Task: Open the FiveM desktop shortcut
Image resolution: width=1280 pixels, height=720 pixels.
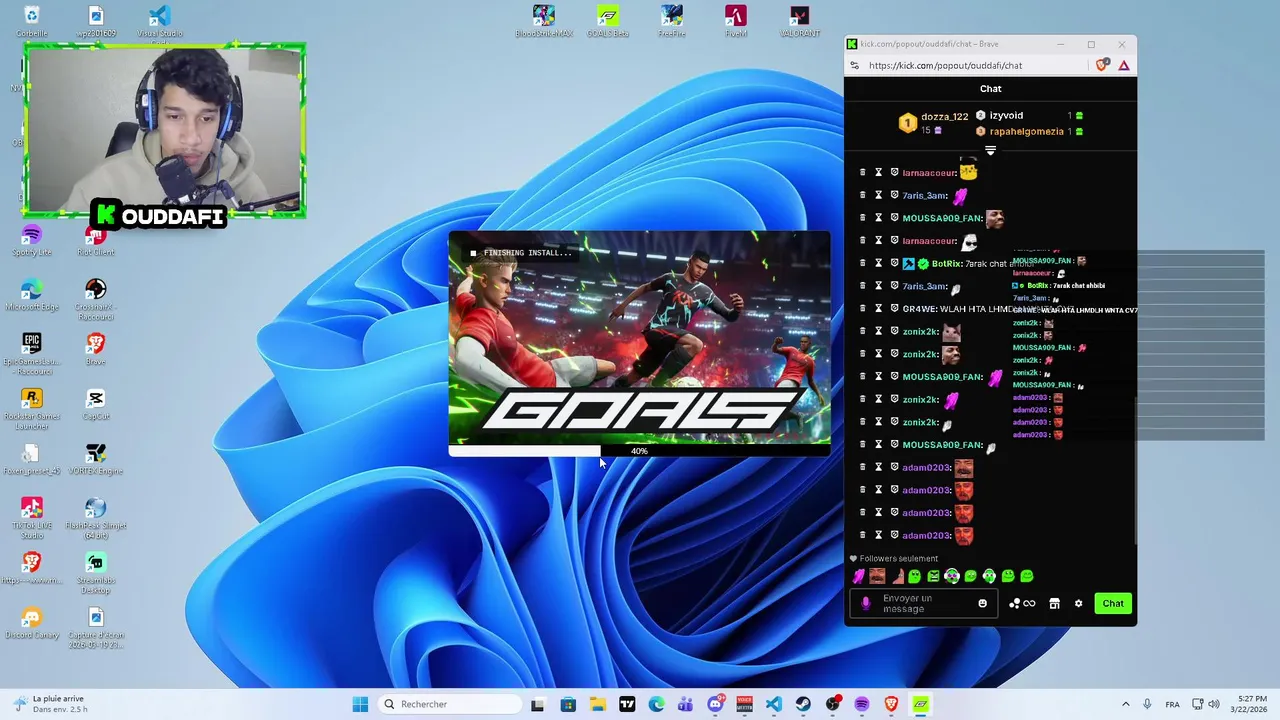Action: [x=736, y=21]
